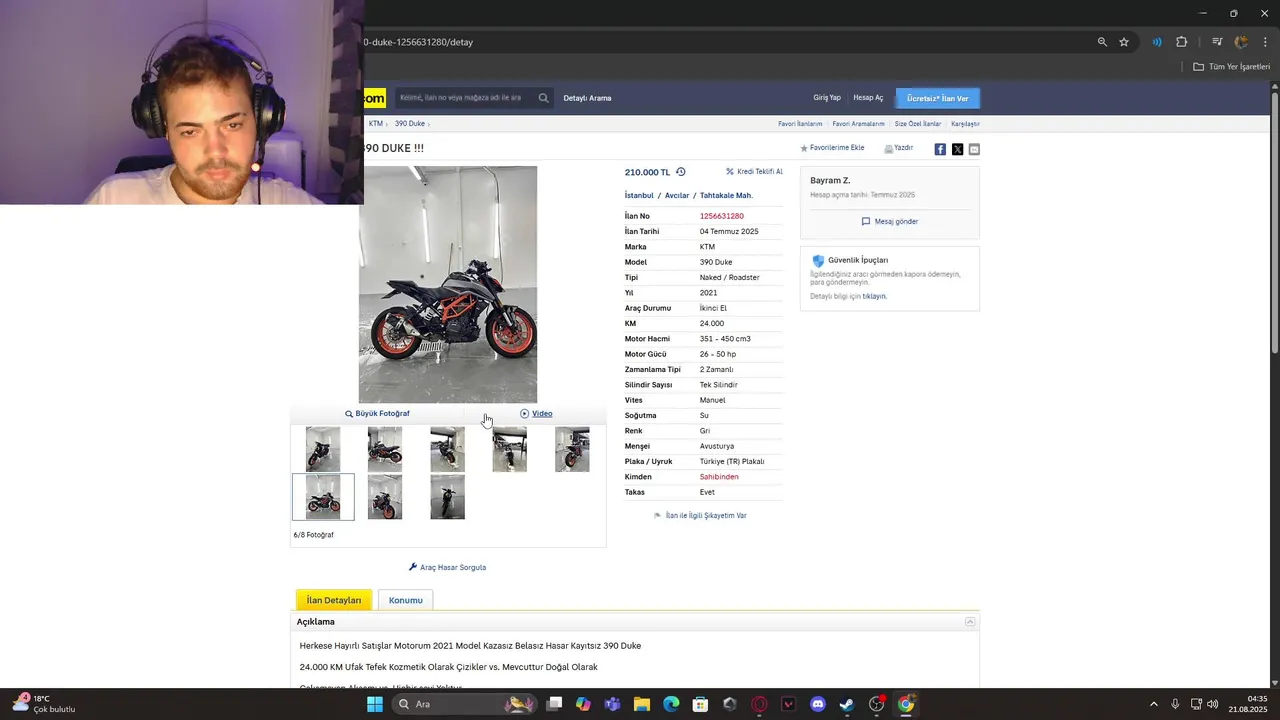
Task: Open Opera GX from the taskbar
Action: click(x=759, y=704)
